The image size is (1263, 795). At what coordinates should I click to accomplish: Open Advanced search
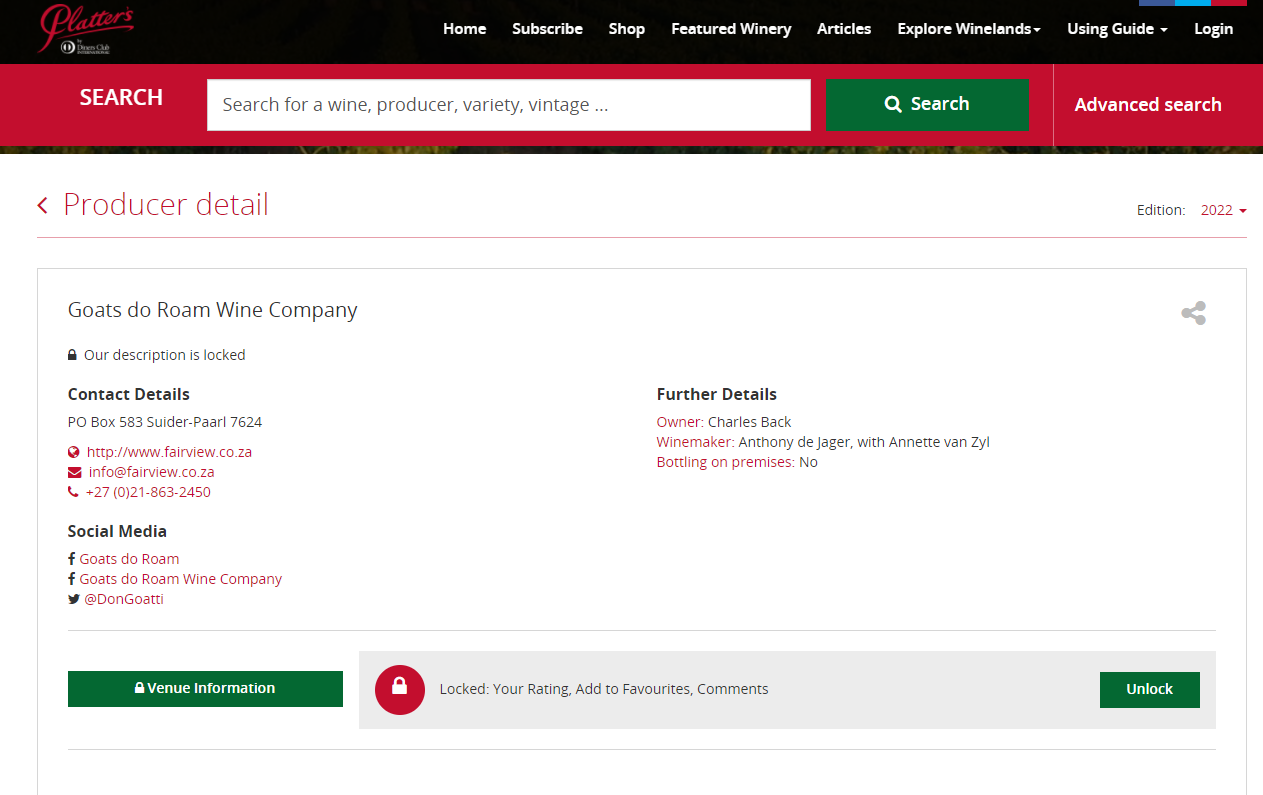pos(1148,105)
